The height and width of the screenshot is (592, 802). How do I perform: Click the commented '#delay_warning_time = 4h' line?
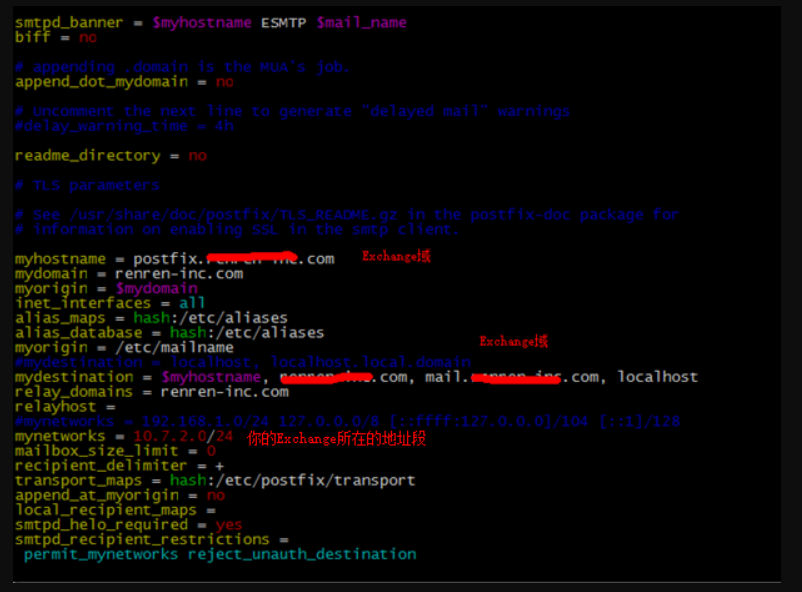[x=124, y=126]
